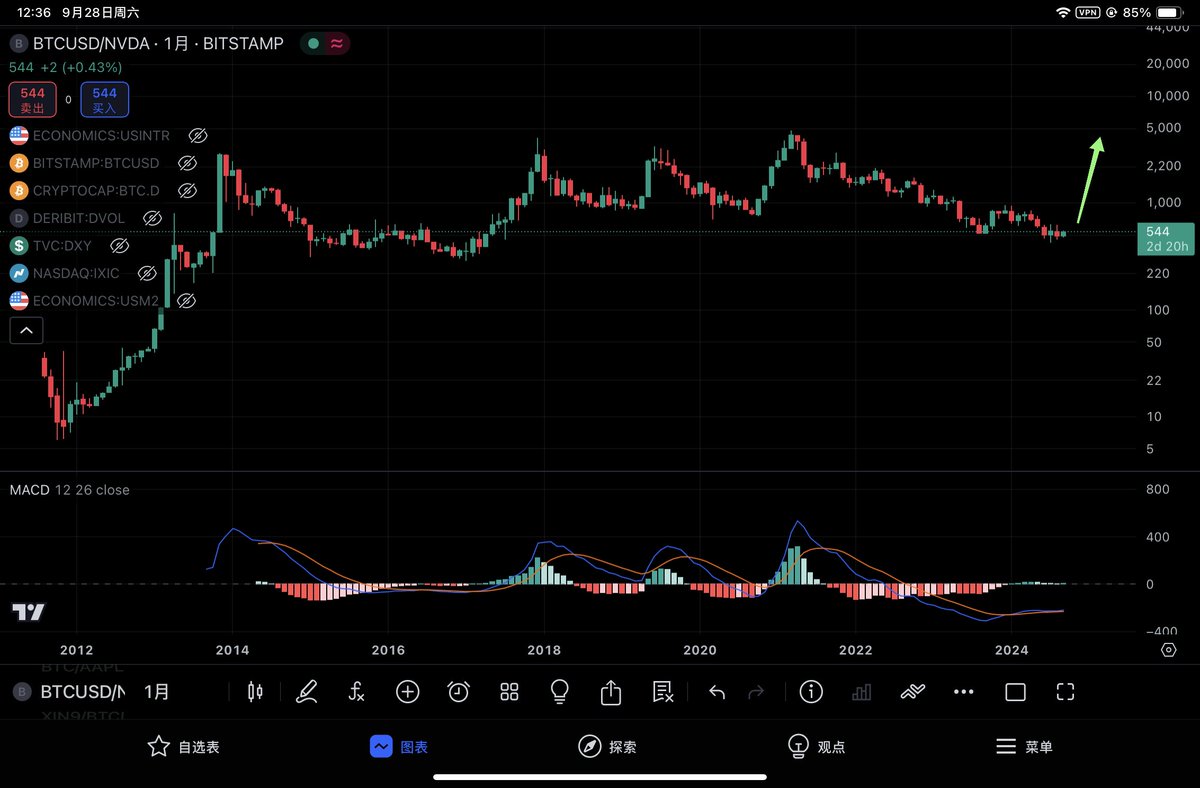
Task: Open the 观点 ideas tab
Action: point(816,747)
